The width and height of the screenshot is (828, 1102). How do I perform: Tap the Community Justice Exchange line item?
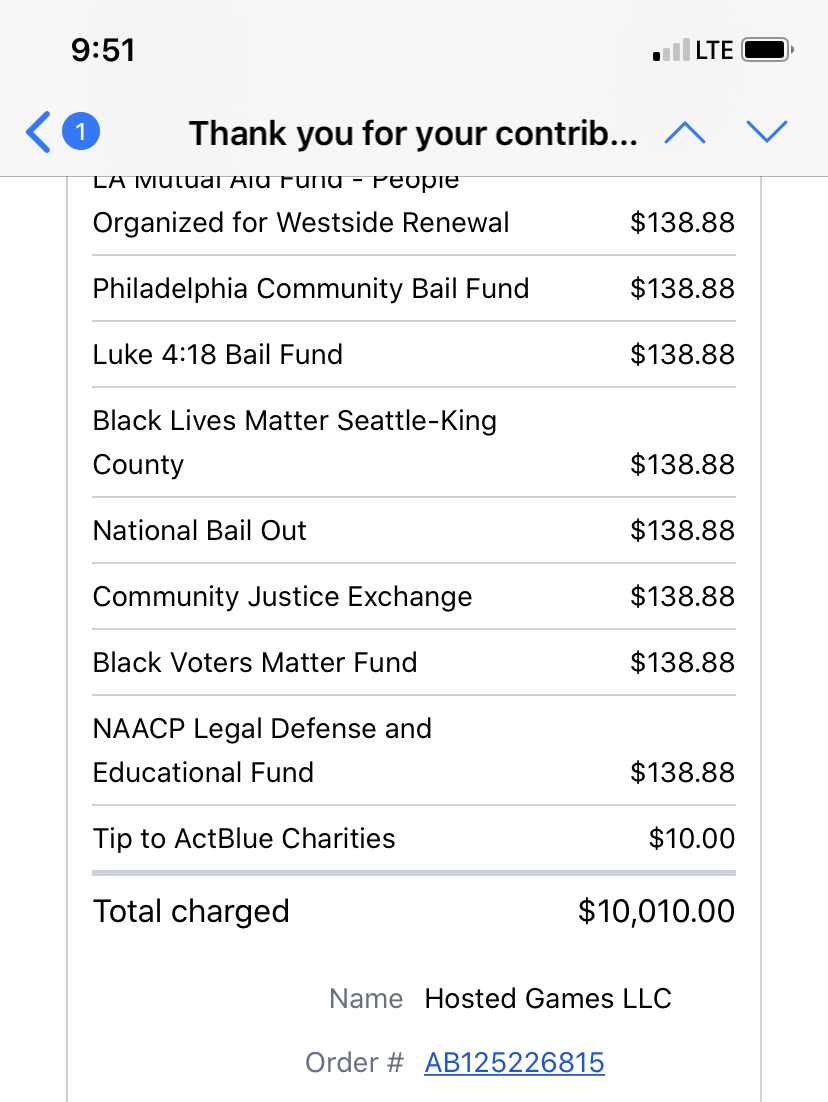tap(282, 597)
